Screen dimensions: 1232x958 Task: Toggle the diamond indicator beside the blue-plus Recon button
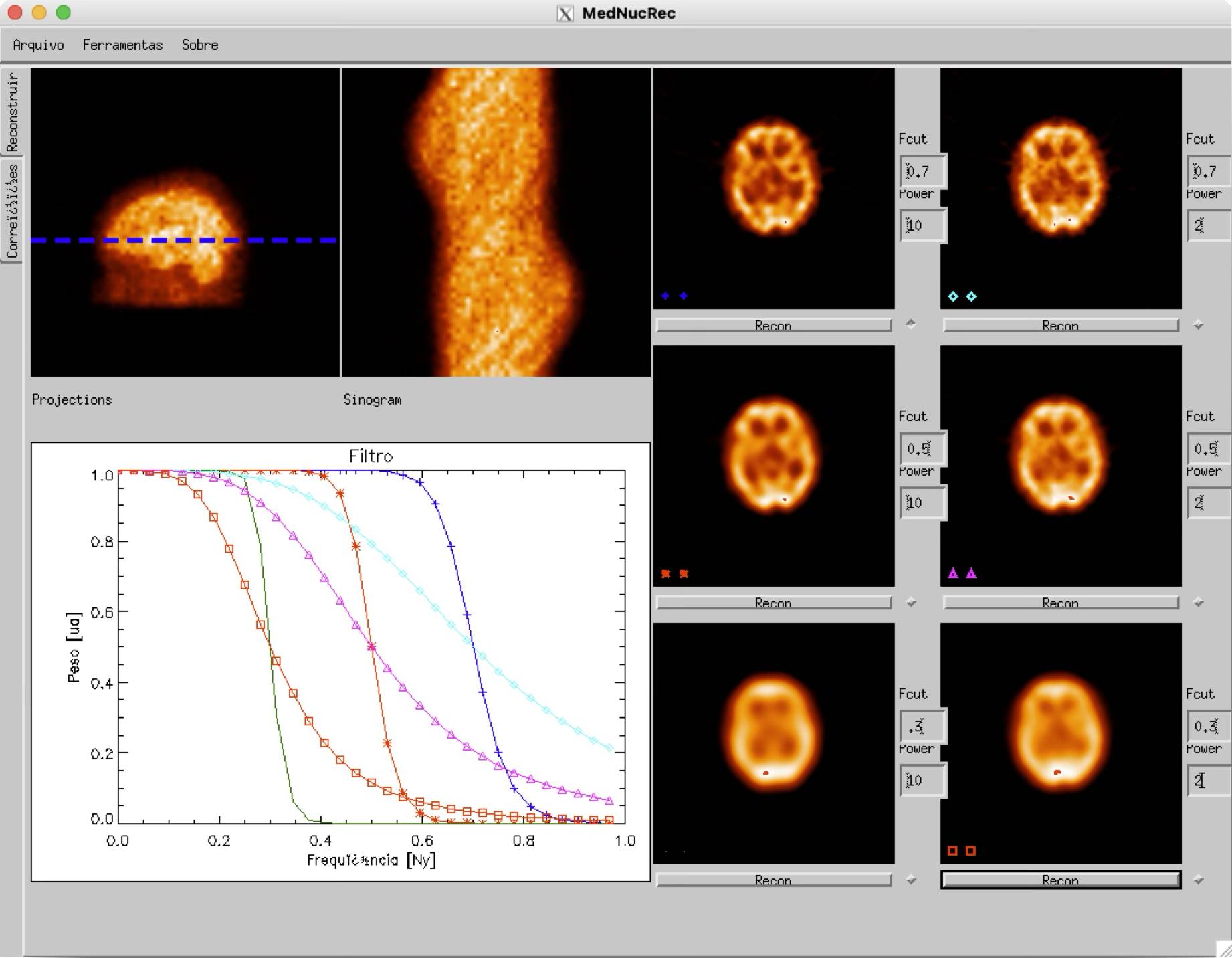click(x=910, y=324)
